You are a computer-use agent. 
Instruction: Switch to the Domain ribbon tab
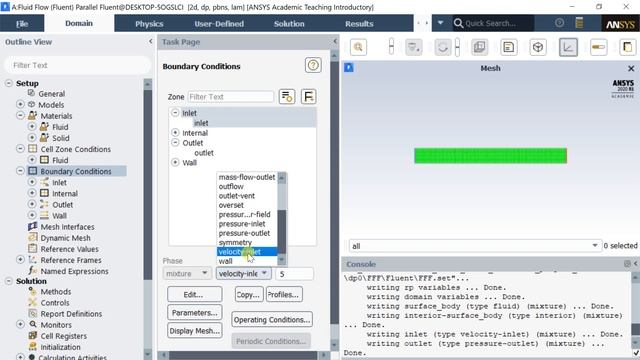[x=79, y=24]
